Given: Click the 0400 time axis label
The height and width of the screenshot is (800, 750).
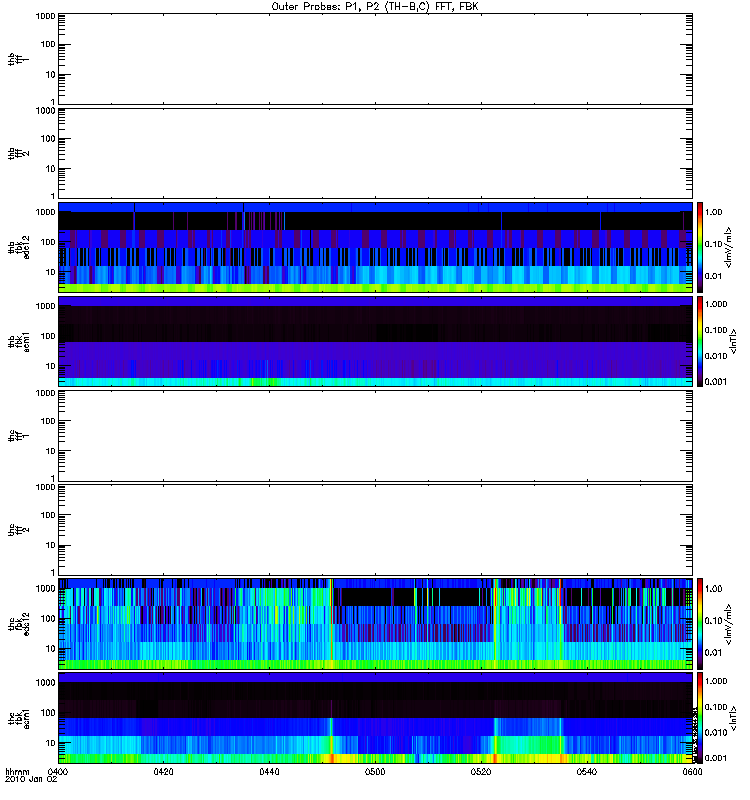Looking at the screenshot, I should [58, 771].
